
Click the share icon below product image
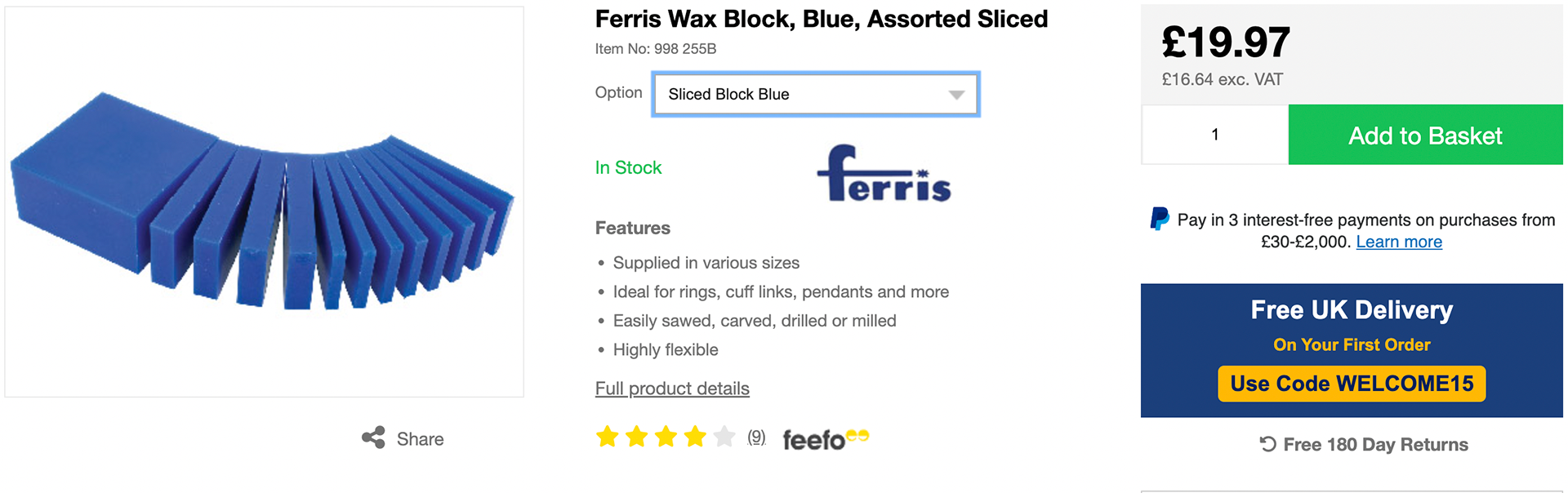tap(373, 438)
